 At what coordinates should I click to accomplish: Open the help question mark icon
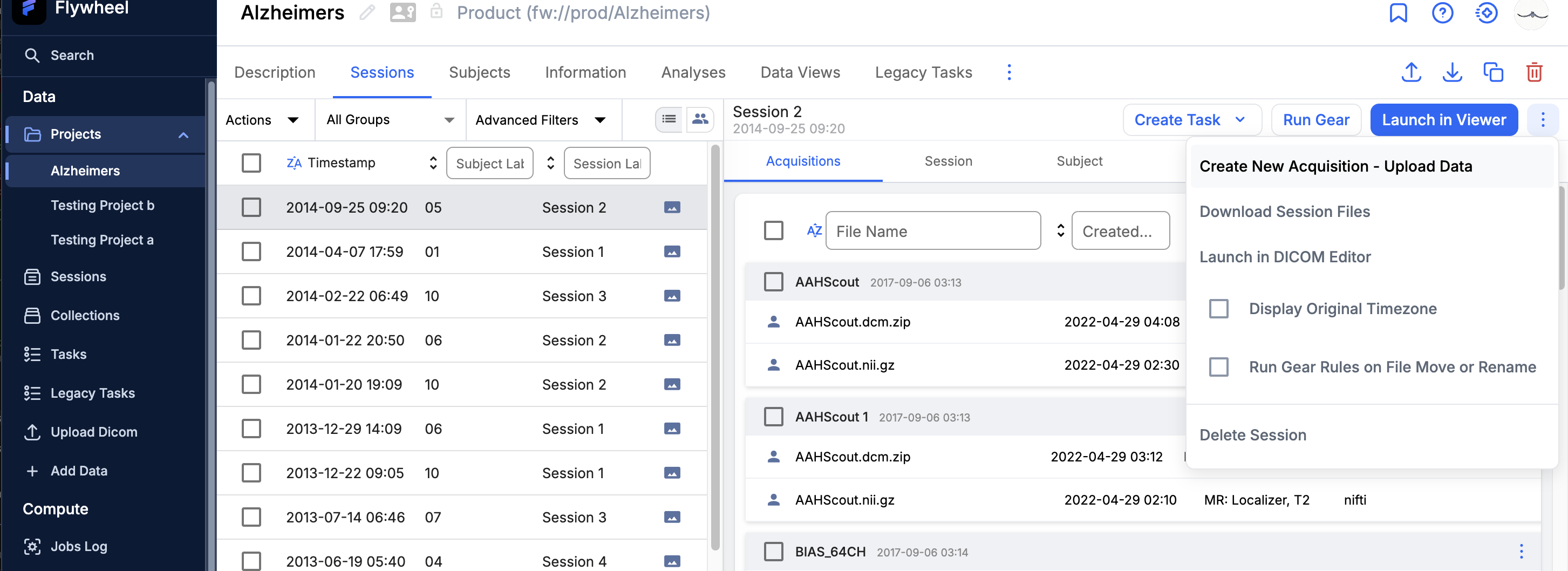(x=1442, y=13)
